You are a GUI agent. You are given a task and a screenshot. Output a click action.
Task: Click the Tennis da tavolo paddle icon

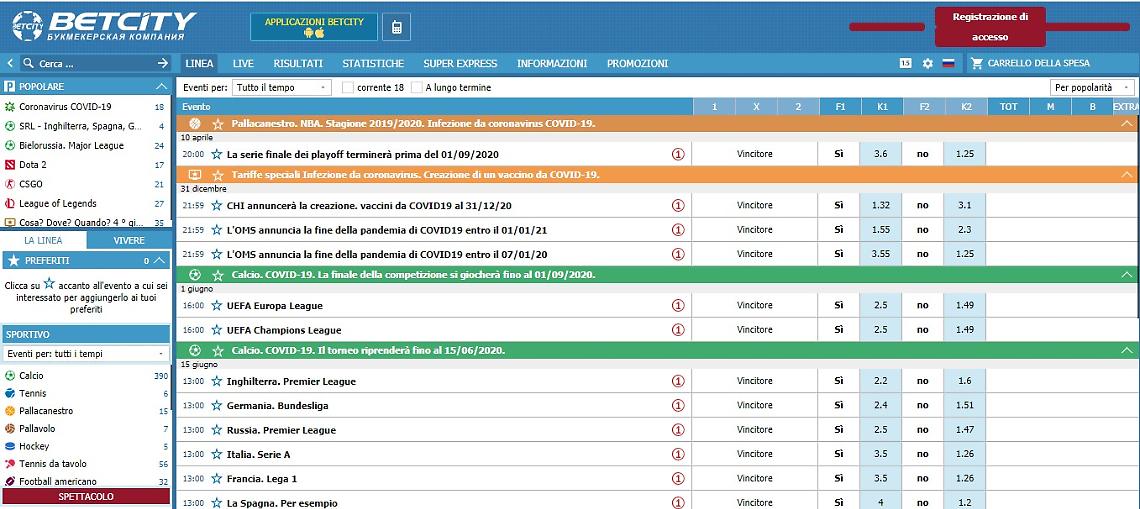(9, 464)
